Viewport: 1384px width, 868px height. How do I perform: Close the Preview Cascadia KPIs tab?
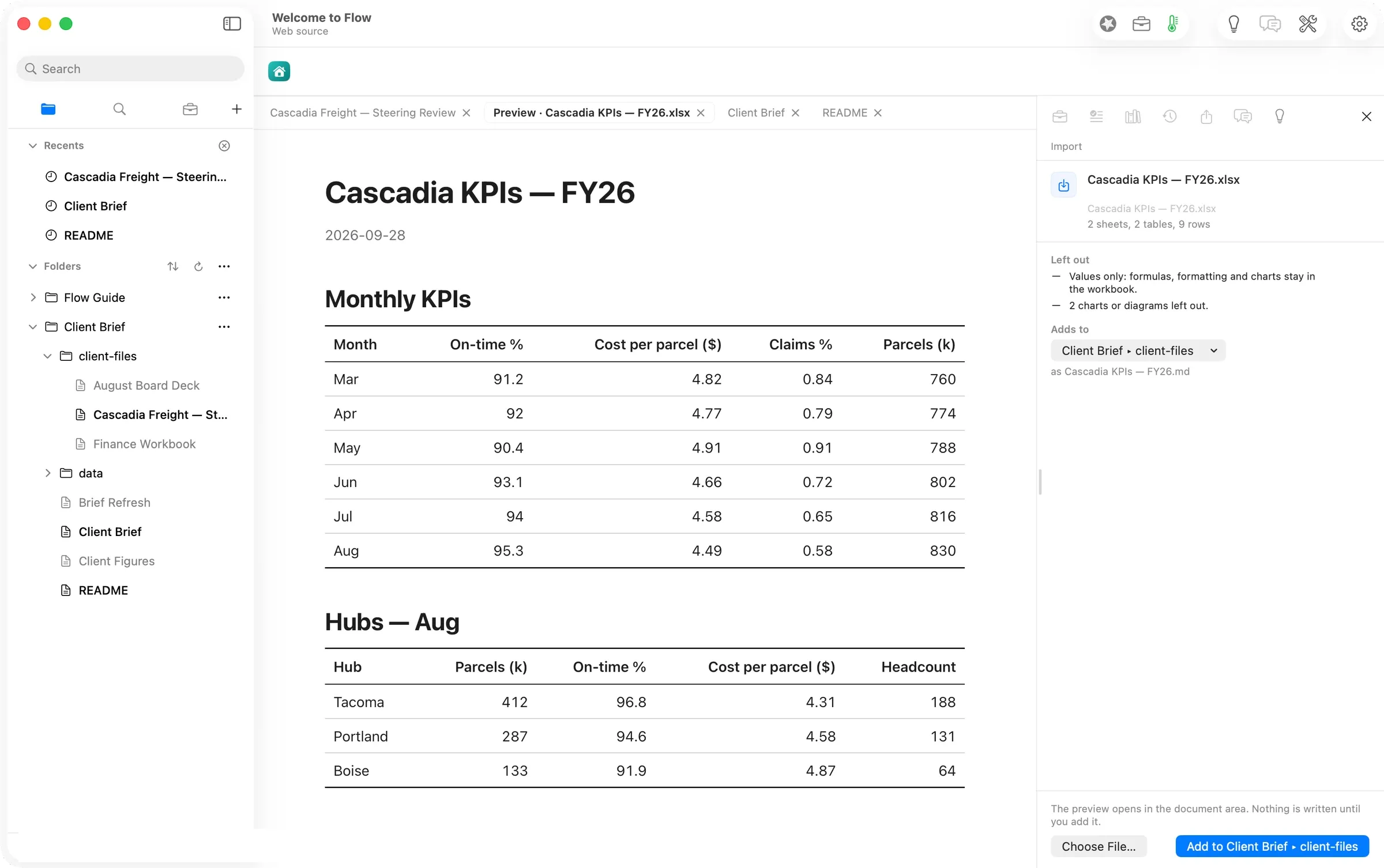(x=701, y=113)
